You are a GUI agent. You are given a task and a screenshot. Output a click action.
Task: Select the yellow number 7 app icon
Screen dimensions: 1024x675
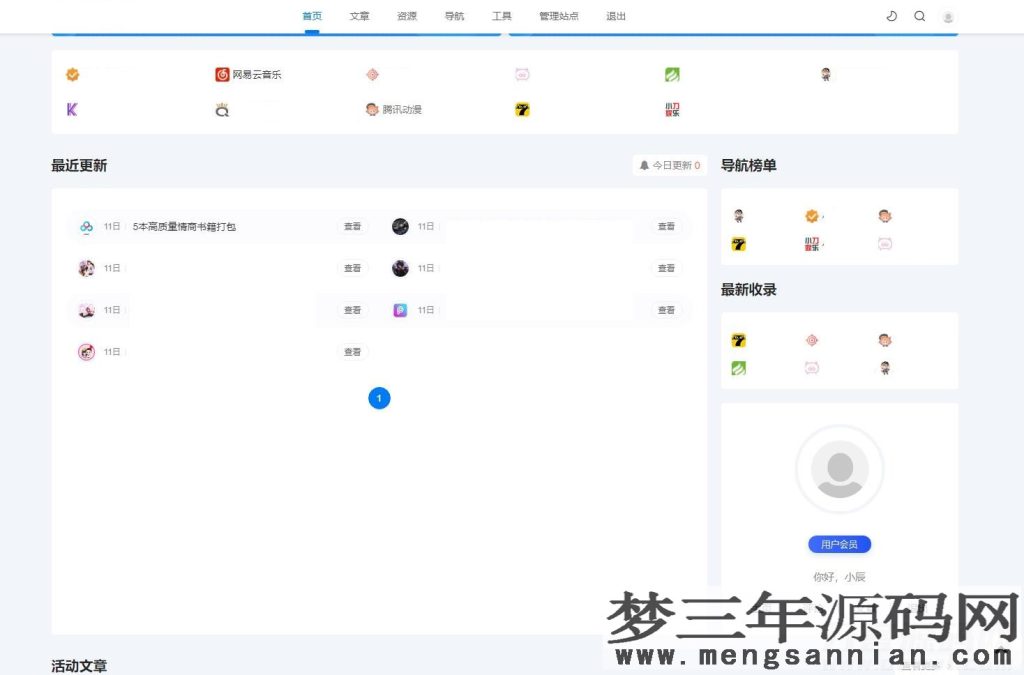point(521,108)
